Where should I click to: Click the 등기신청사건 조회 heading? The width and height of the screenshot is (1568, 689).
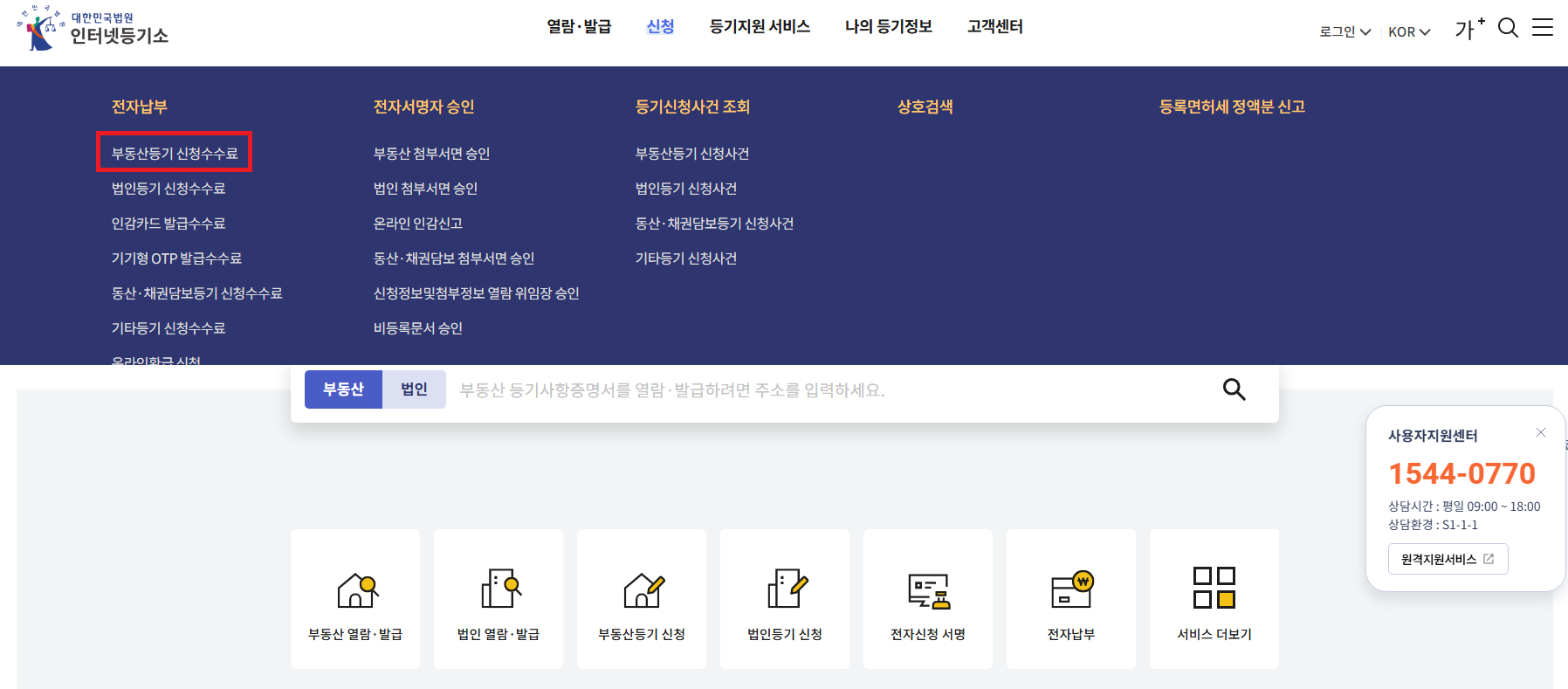[x=693, y=107]
